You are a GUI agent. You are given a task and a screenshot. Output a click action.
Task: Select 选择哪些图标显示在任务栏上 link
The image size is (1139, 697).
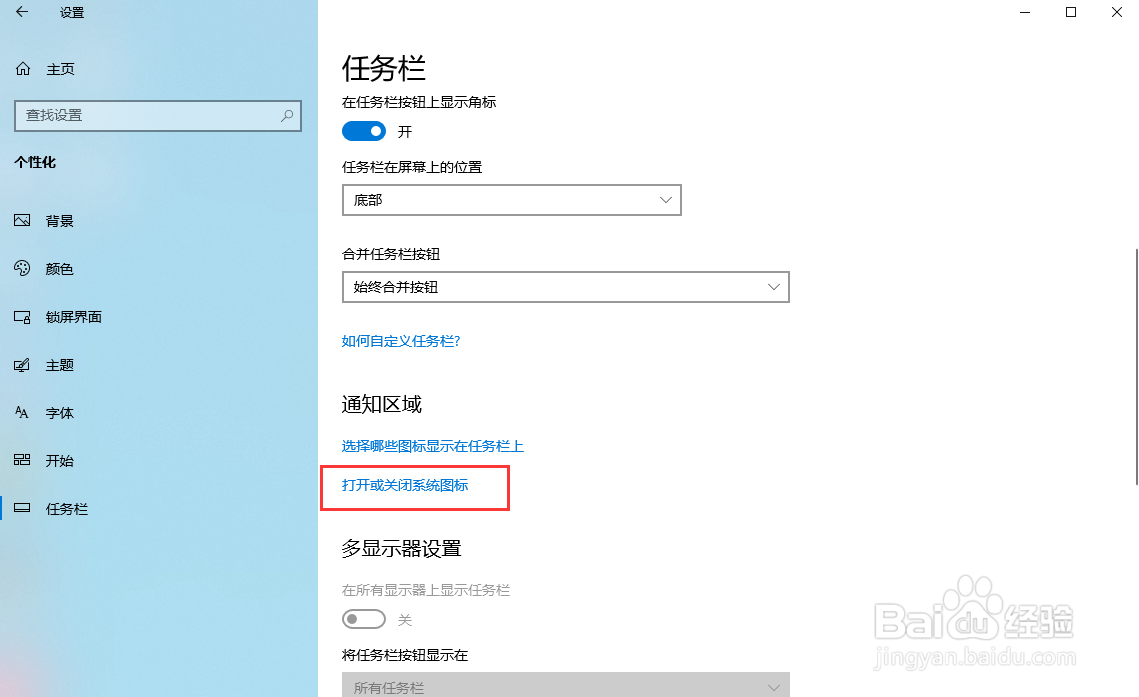pos(432,446)
